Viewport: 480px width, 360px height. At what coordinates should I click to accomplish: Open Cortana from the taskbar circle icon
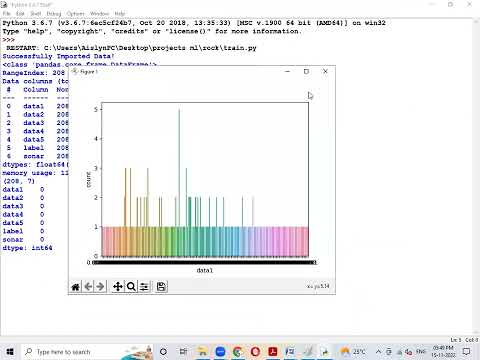163,352
